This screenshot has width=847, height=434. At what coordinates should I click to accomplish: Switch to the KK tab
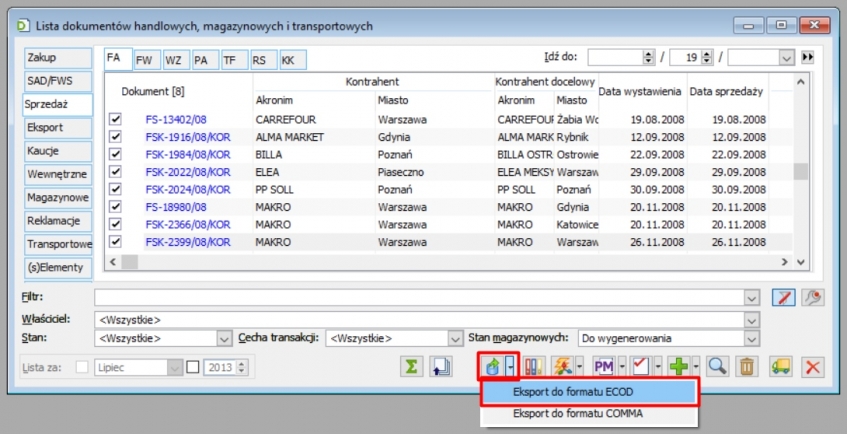(x=293, y=60)
